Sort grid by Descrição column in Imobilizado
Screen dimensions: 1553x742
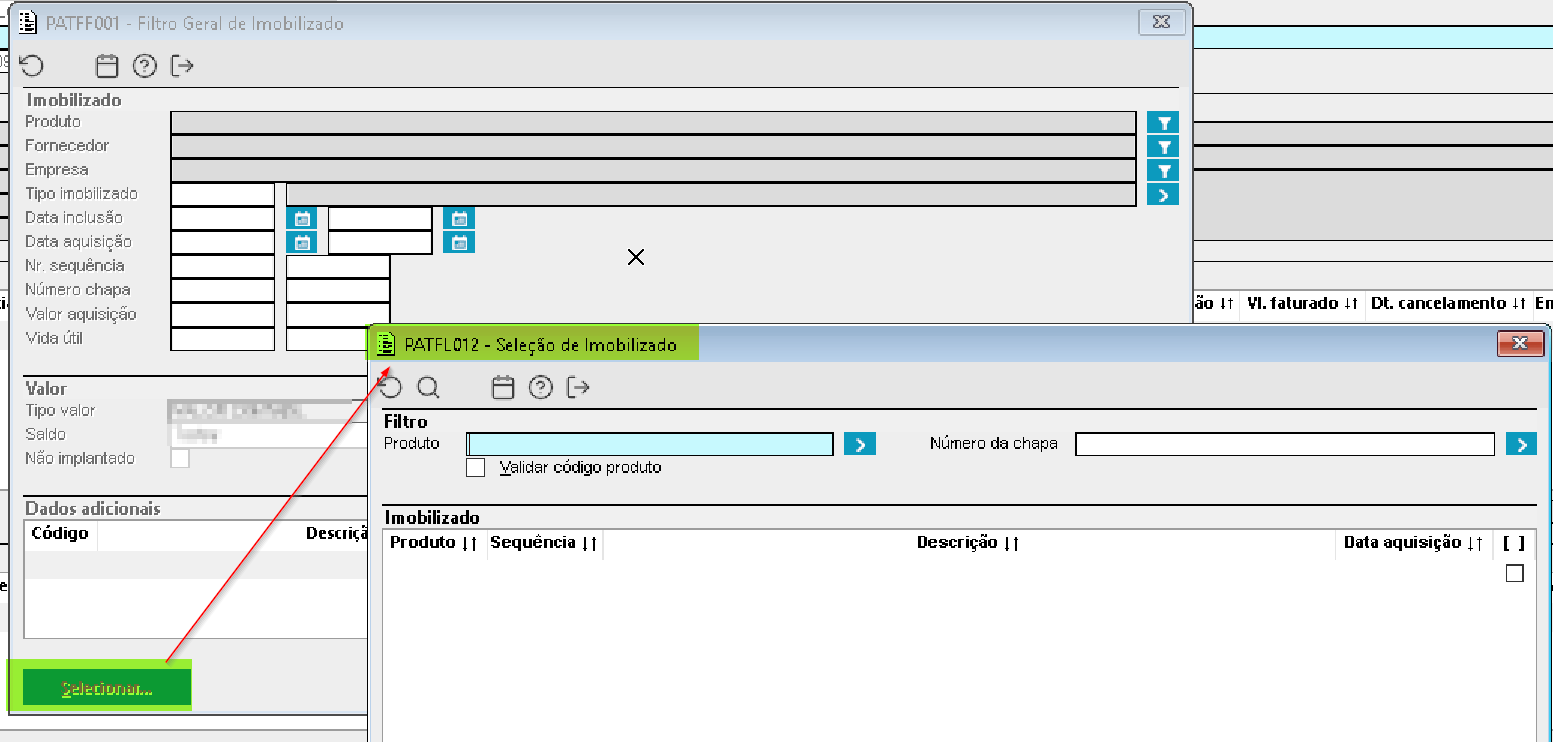(x=968, y=543)
